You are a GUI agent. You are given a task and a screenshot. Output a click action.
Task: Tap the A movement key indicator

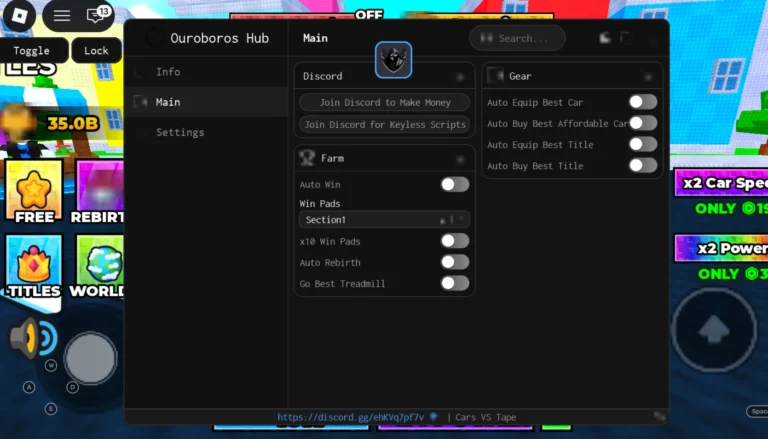click(x=29, y=387)
